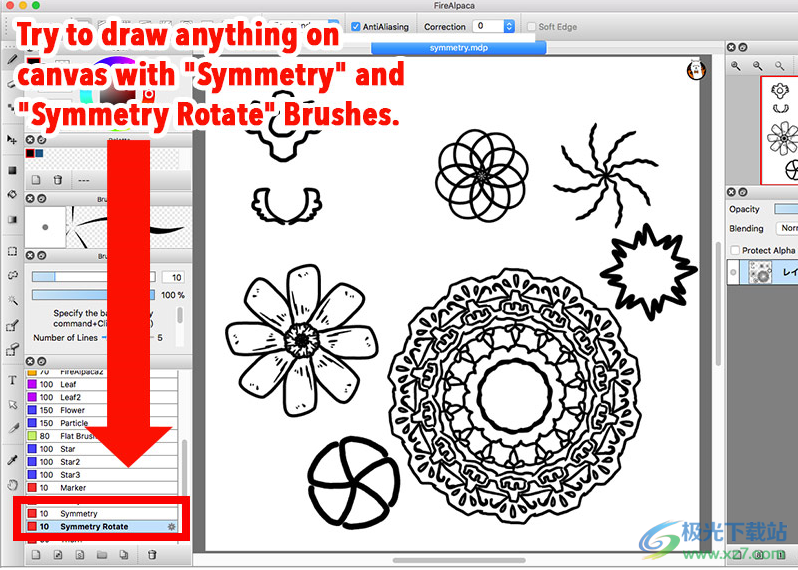The height and width of the screenshot is (570, 798).
Task: Select the Select Eraser tool
Action: pyautogui.click(x=12, y=350)
